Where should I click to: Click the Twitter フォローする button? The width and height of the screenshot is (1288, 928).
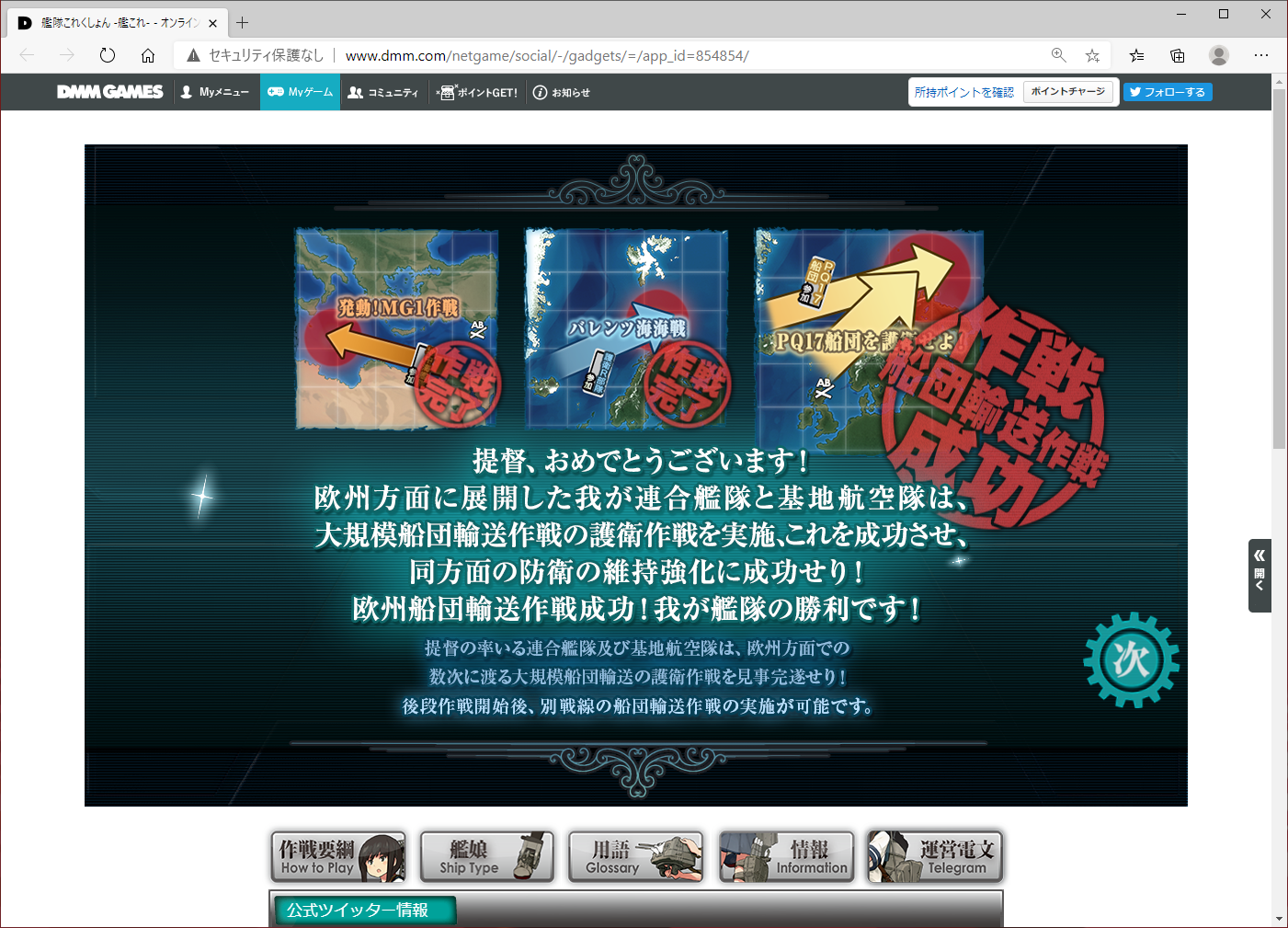coord(1168,92)
